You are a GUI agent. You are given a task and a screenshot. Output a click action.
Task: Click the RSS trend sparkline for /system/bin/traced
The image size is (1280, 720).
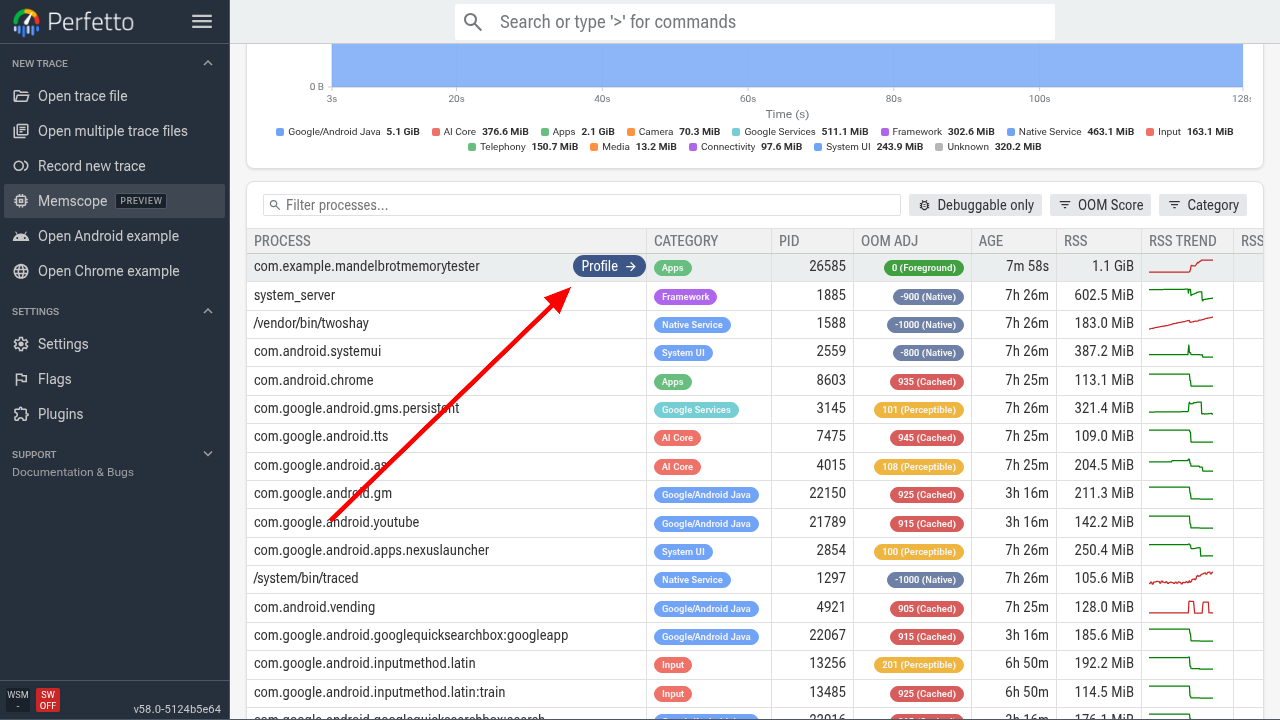click(1181, 578)
